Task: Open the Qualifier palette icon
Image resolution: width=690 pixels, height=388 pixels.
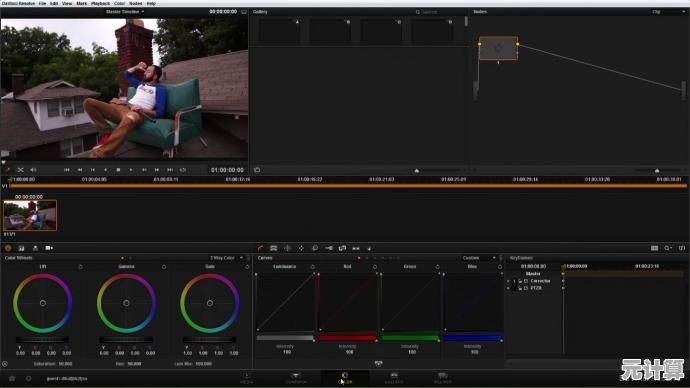Action: pos(273,248)
